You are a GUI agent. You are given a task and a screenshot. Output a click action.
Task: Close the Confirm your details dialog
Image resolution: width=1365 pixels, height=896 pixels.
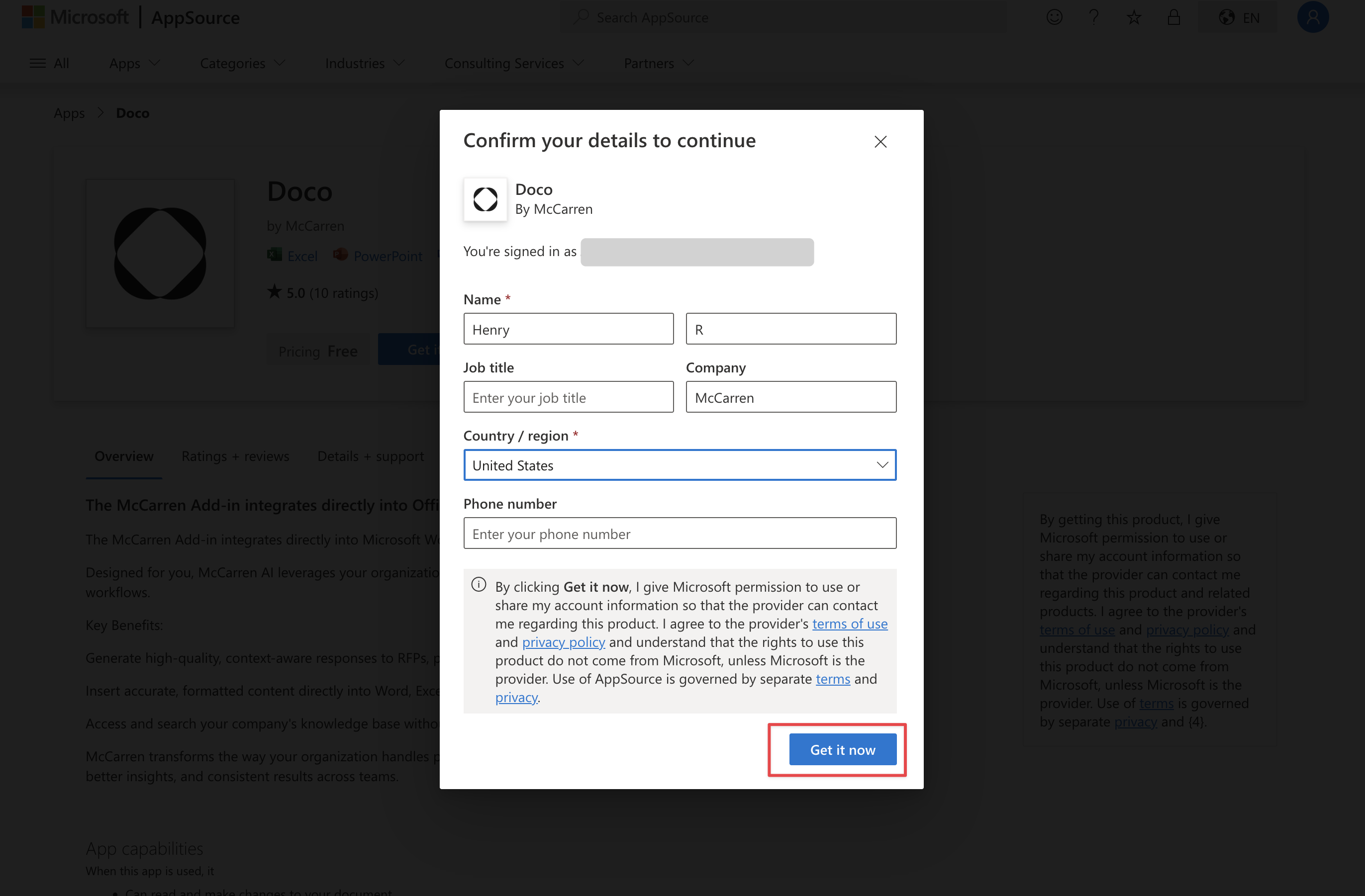pyautogui.click(x=880, y=142)
